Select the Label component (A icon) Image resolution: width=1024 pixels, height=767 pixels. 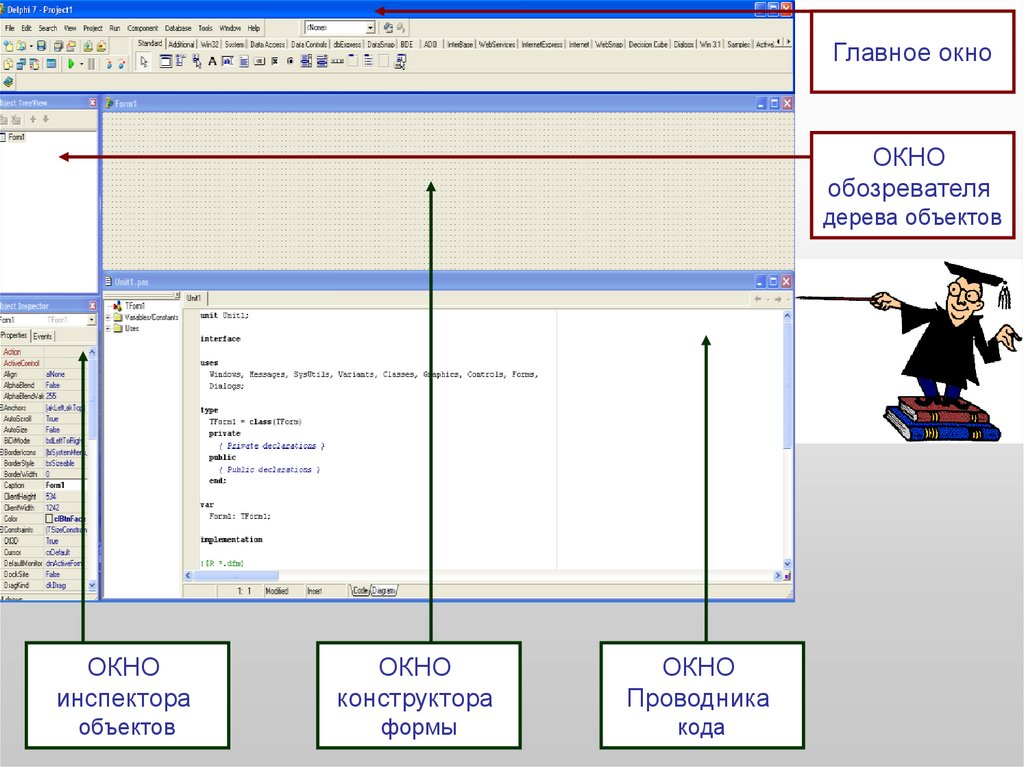point(212,62)
